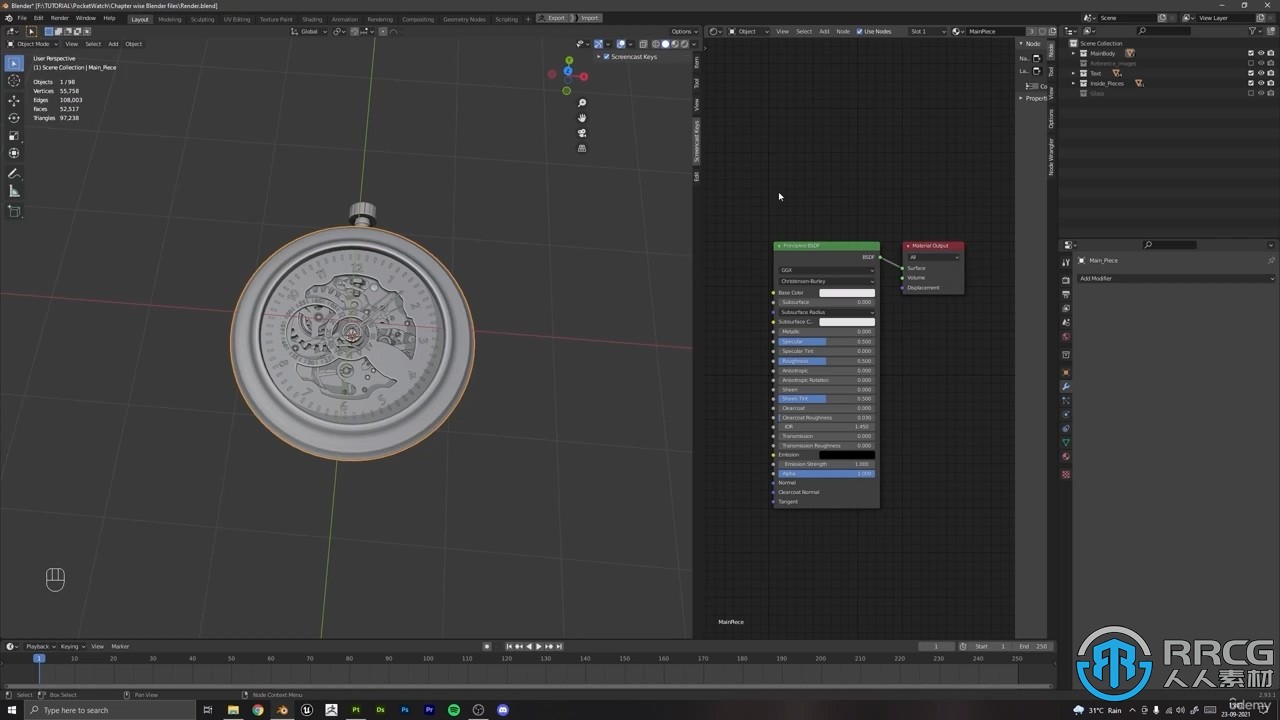The image size is (1280, 720).
Task: Play the animation forward
Action: [x=538, y=646]
